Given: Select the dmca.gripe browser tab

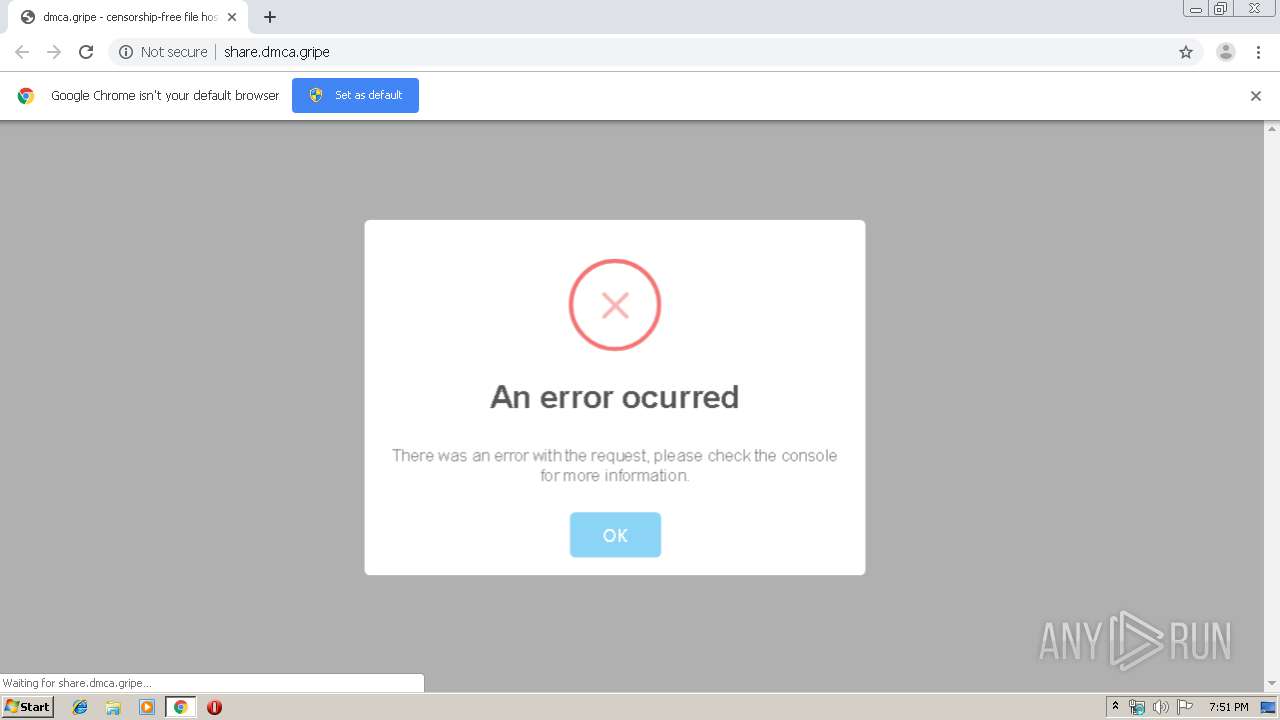Looking at the screenshot, I should [128, 17].
